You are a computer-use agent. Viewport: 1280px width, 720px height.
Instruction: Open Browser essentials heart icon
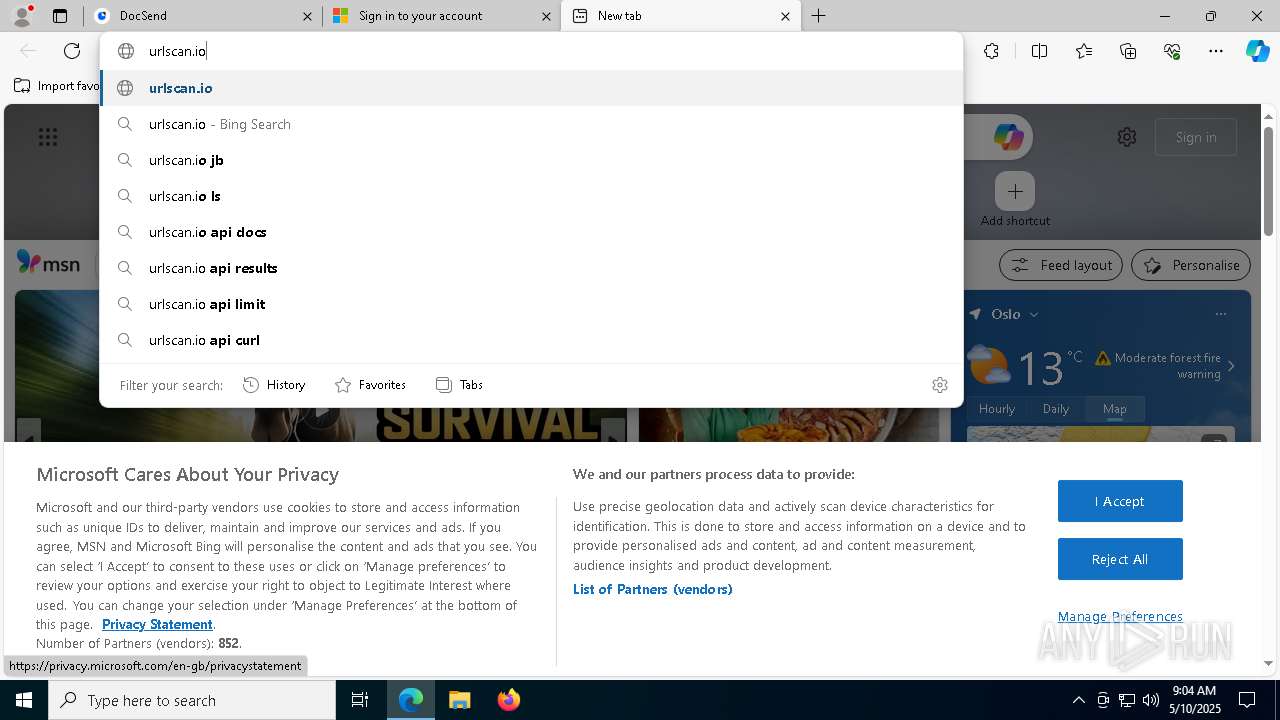coord(1172,51)
